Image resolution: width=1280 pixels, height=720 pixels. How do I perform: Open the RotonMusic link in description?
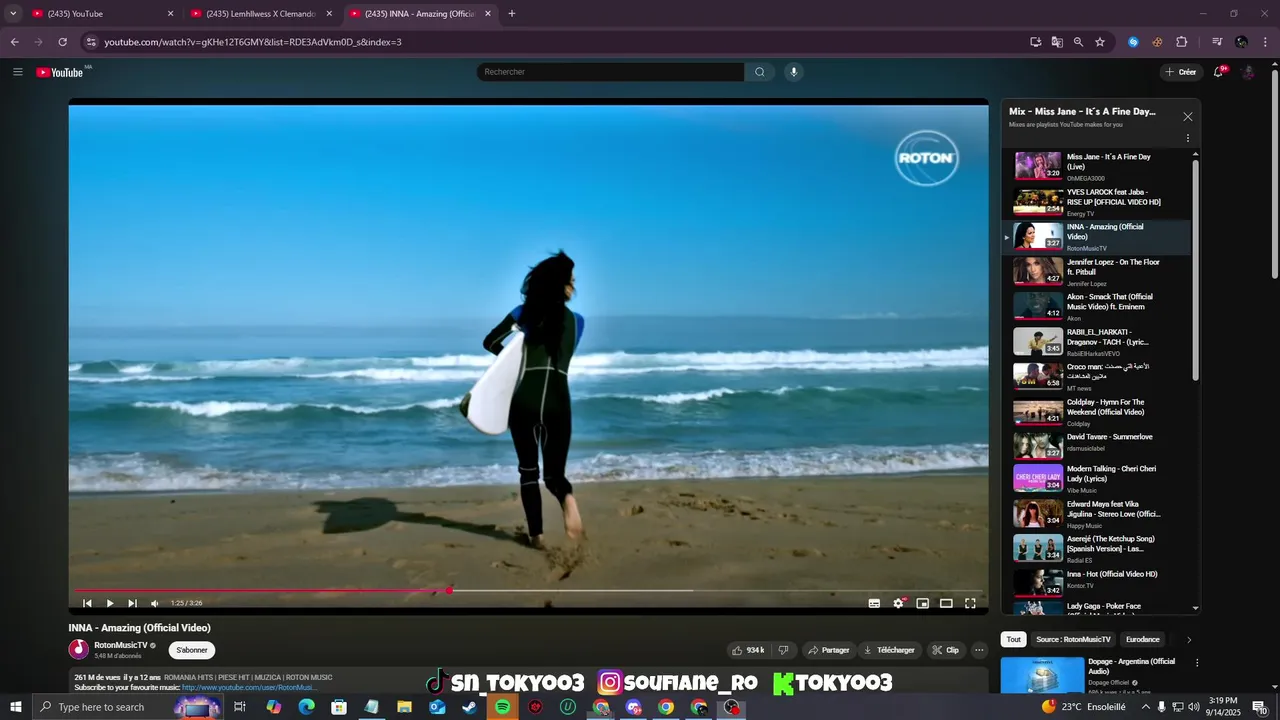click(248, 688)
